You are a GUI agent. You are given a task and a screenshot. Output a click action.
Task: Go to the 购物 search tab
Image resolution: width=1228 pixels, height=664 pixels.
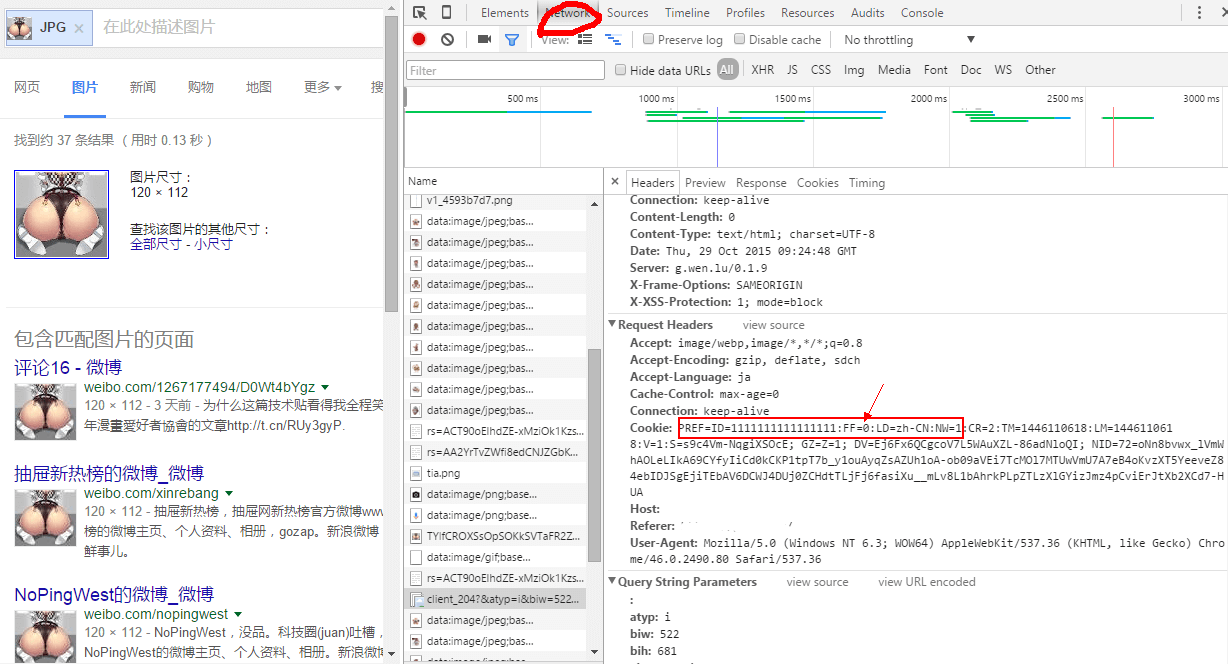click(x=200, y=88)
